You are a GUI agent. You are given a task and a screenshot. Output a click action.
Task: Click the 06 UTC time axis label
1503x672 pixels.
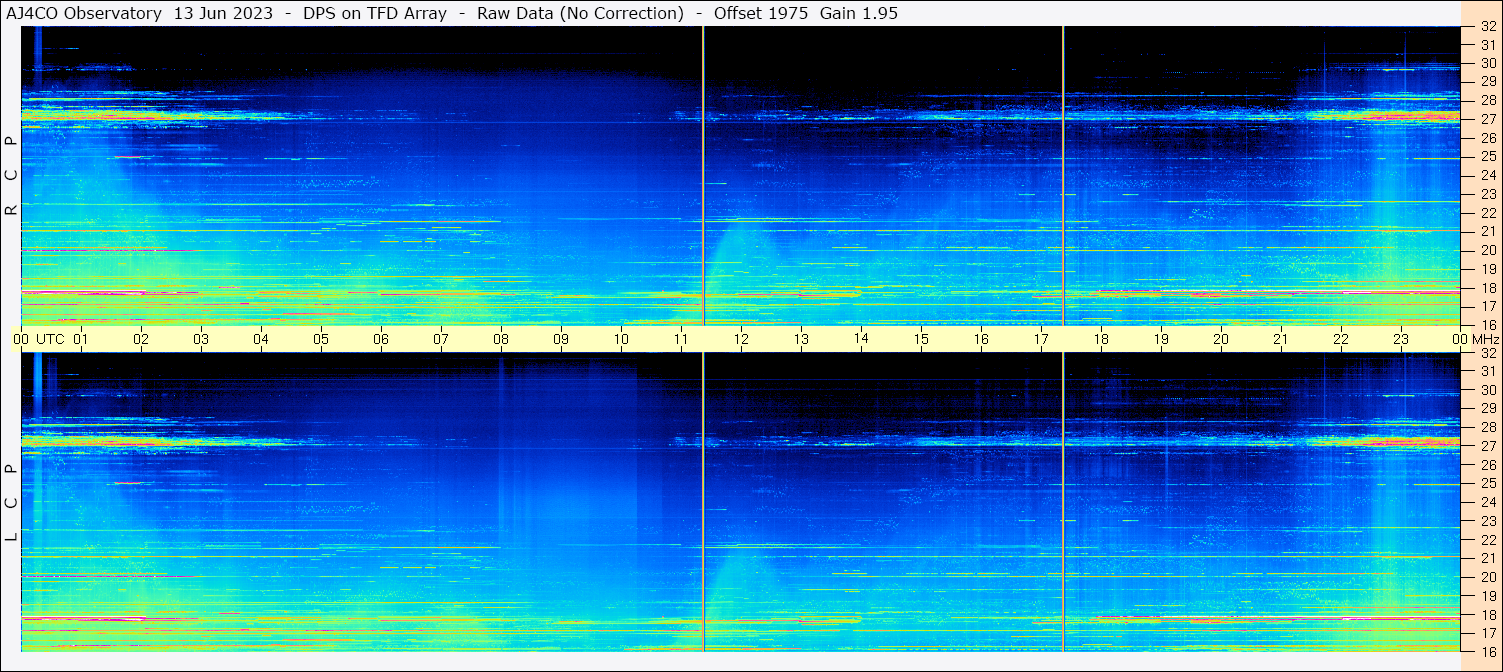pos(381,339)
